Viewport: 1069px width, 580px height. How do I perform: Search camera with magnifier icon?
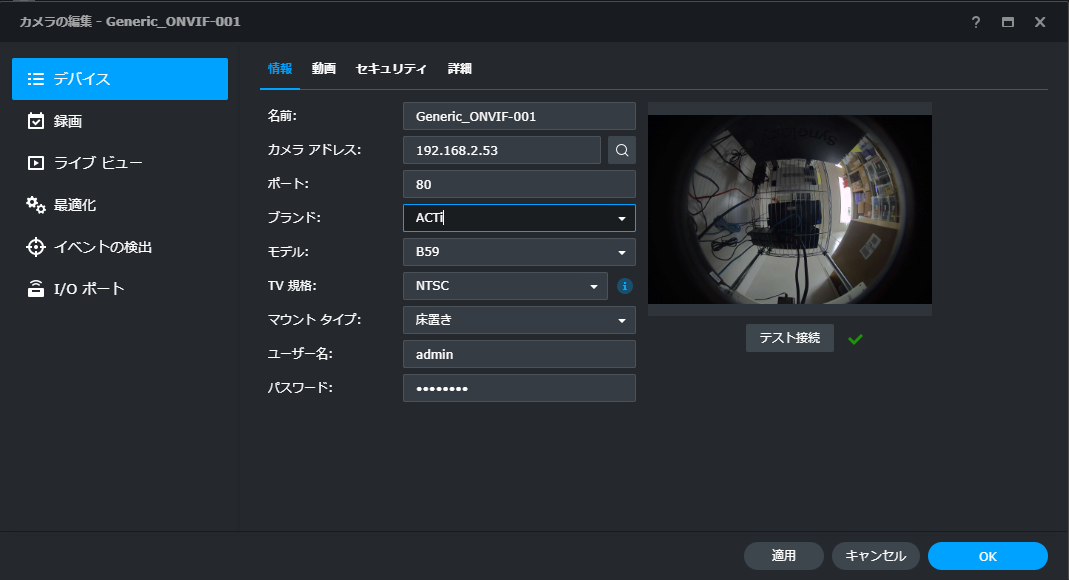(622, 150)
